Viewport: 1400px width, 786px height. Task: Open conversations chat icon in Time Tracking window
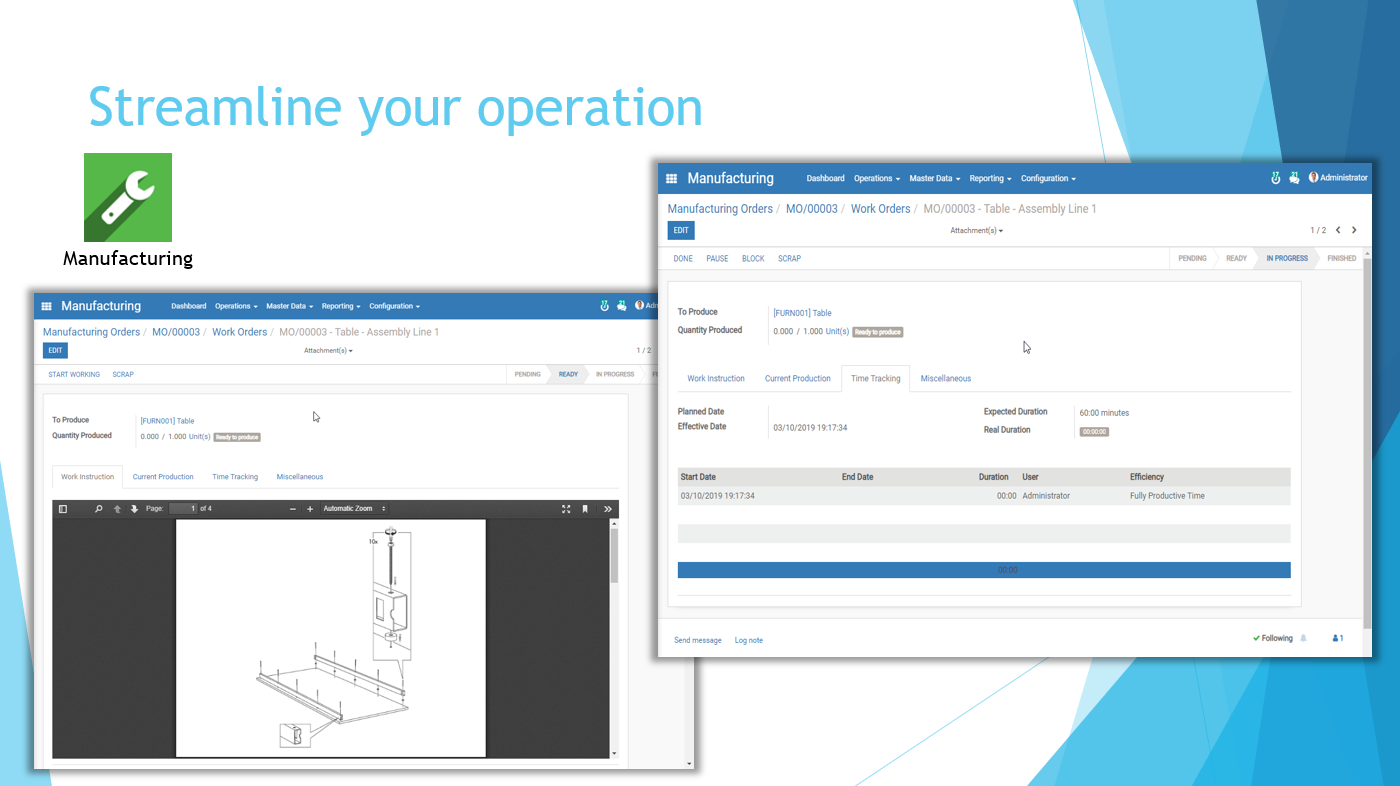pos(1294,178)
